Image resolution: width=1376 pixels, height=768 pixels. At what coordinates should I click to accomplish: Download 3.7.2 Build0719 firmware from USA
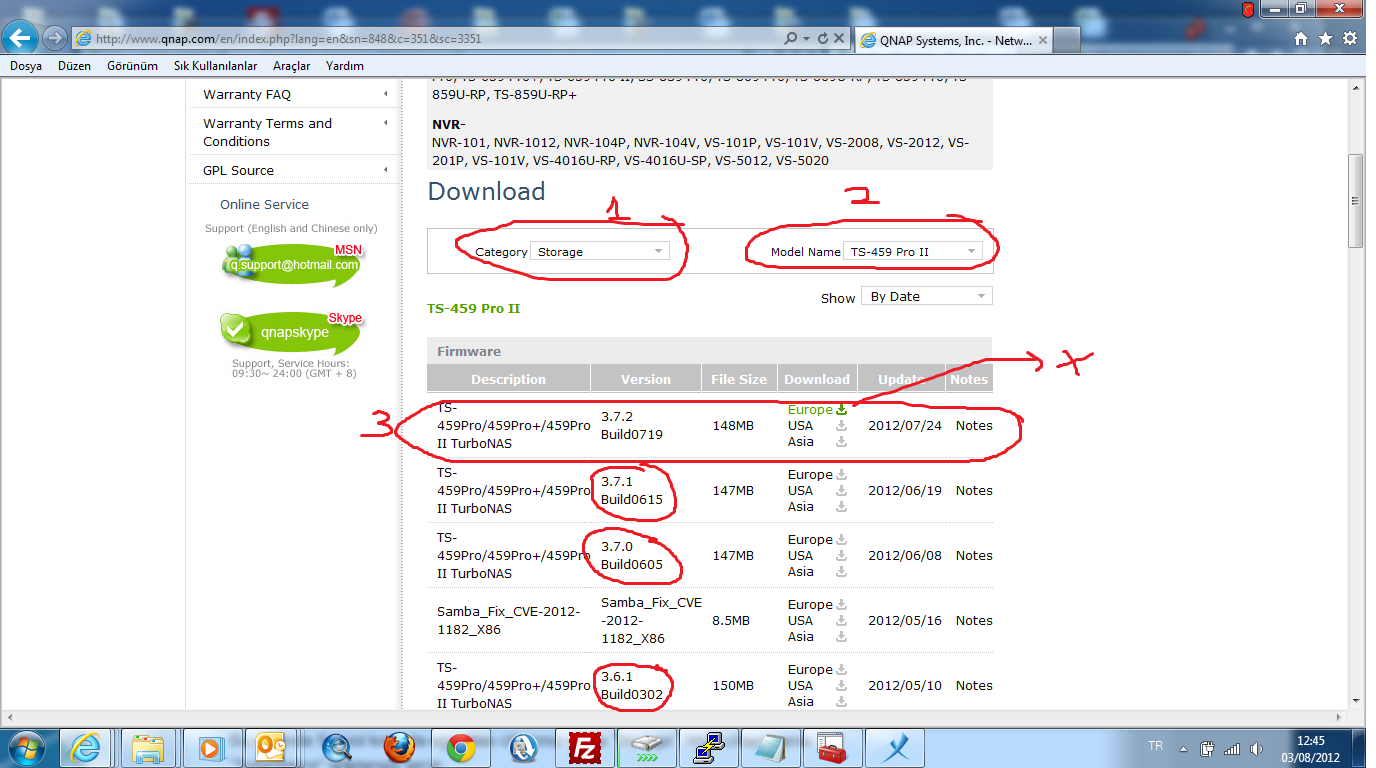pos(841,426)
